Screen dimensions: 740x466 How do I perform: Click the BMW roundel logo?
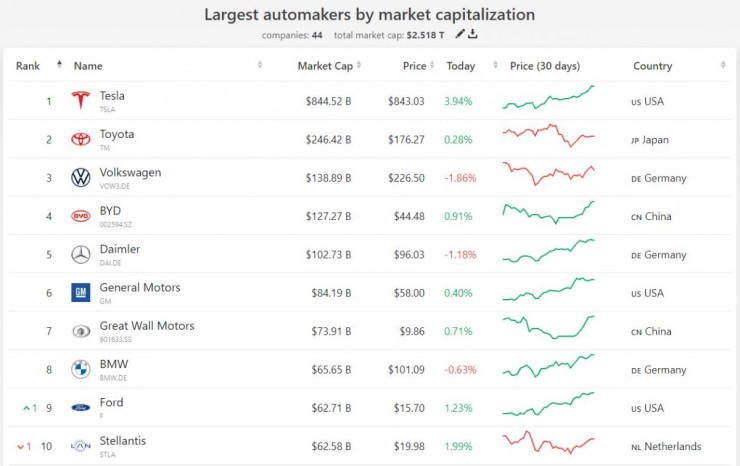[x=80, y=370]
